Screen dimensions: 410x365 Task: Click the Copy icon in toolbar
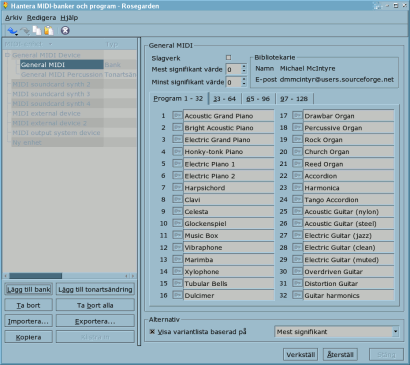click(37, 31)
